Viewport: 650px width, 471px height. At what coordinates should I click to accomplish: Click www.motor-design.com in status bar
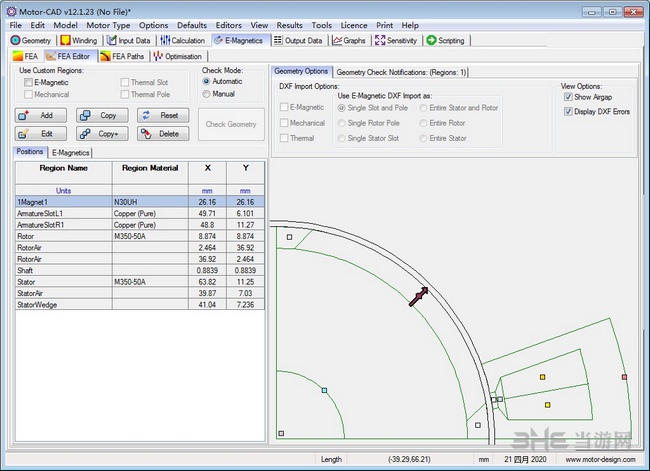click(600, 459)
